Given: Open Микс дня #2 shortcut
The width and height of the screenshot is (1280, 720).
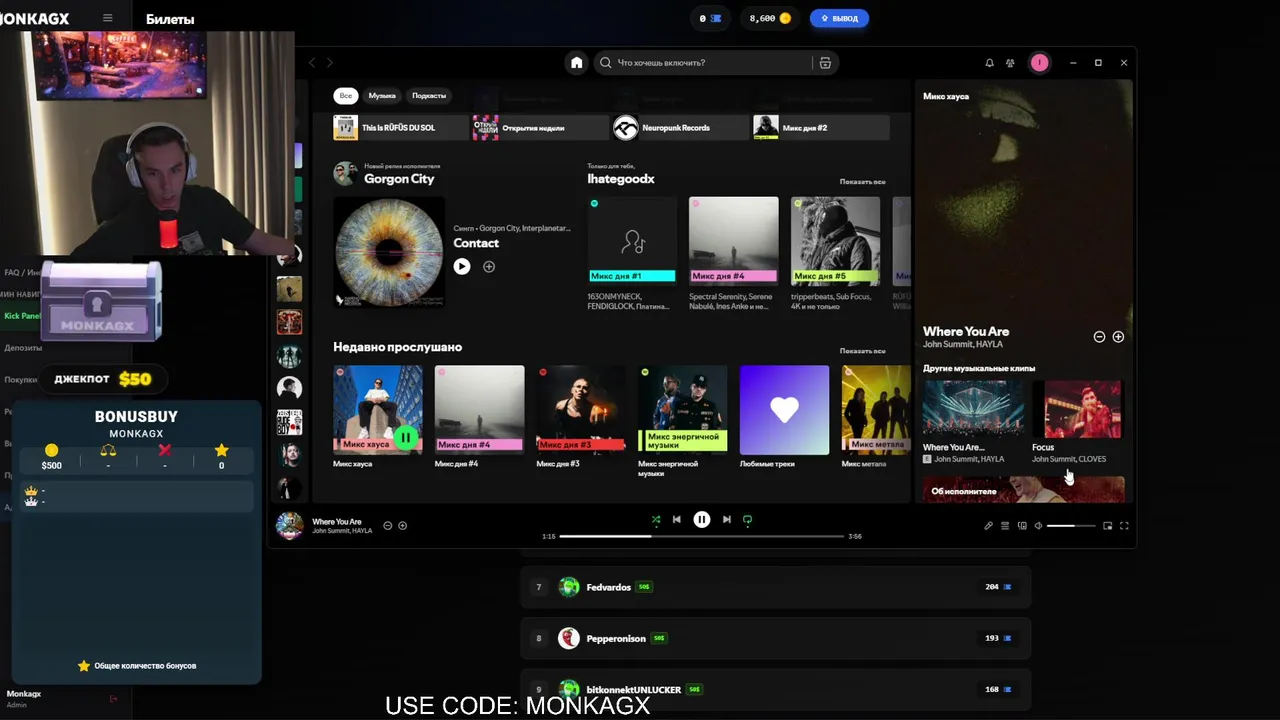Looking at the screenshot, I should 820,127.
